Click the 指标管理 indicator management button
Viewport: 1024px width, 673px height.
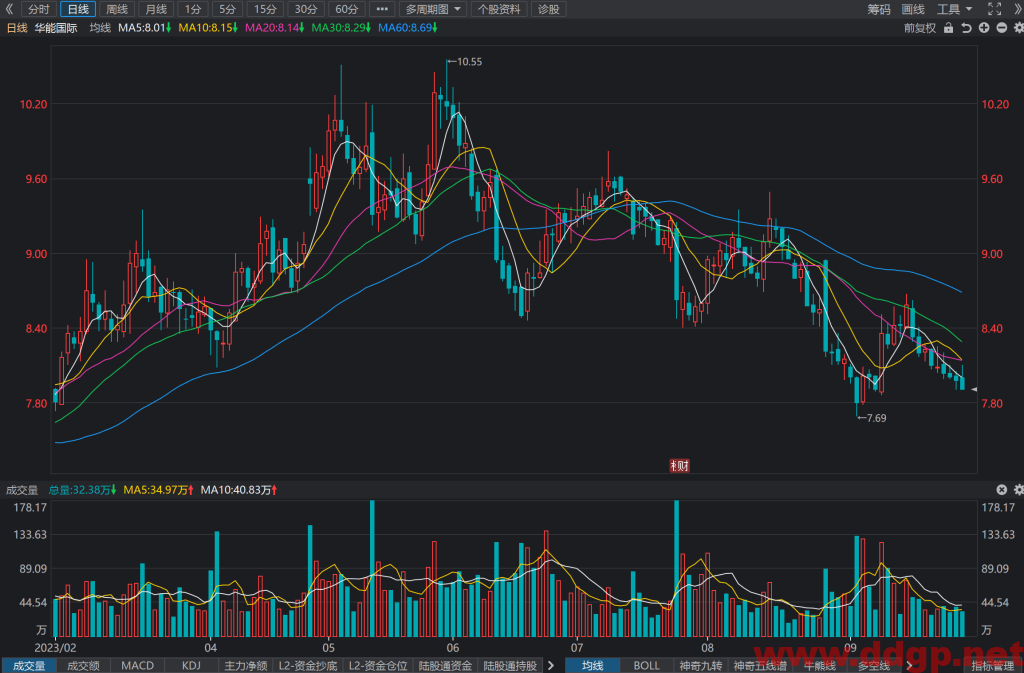click(994, 666)
